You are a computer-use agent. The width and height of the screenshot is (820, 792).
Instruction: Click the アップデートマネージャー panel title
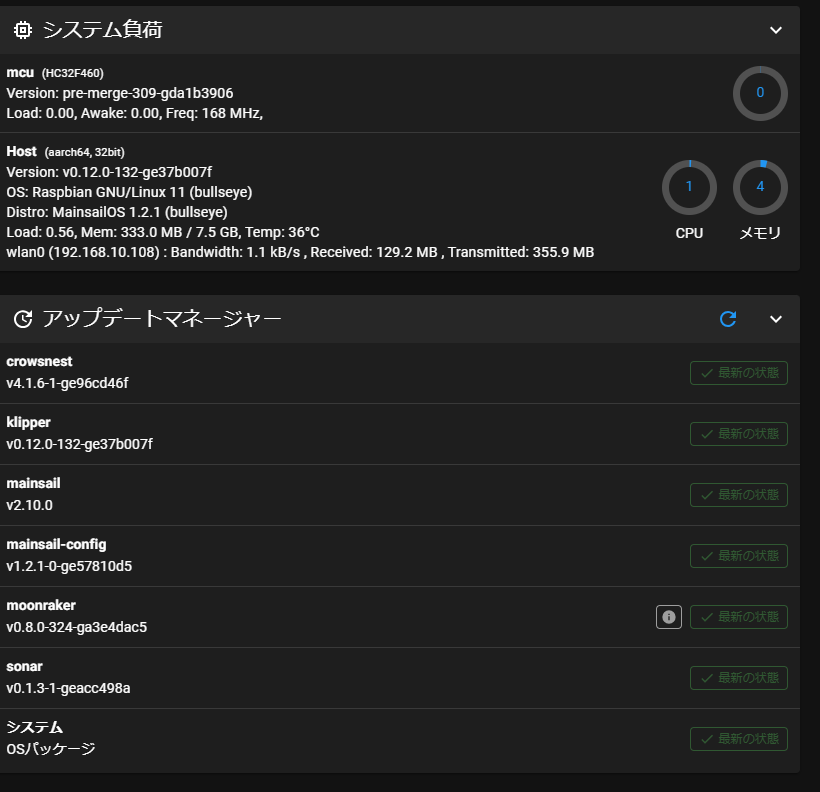tap(162, 319)
